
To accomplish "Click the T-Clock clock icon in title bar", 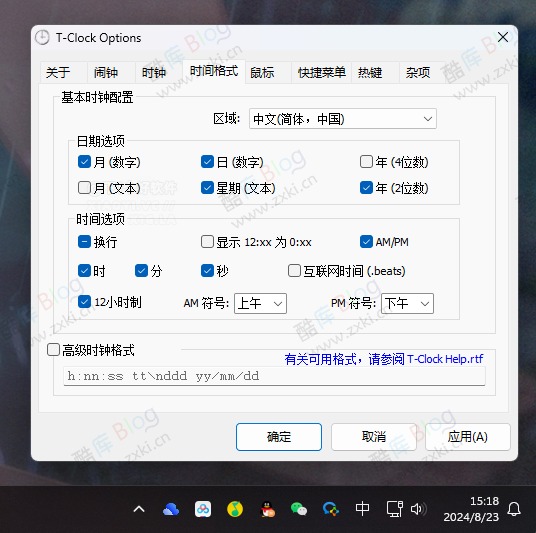I will tap(42, 38).
